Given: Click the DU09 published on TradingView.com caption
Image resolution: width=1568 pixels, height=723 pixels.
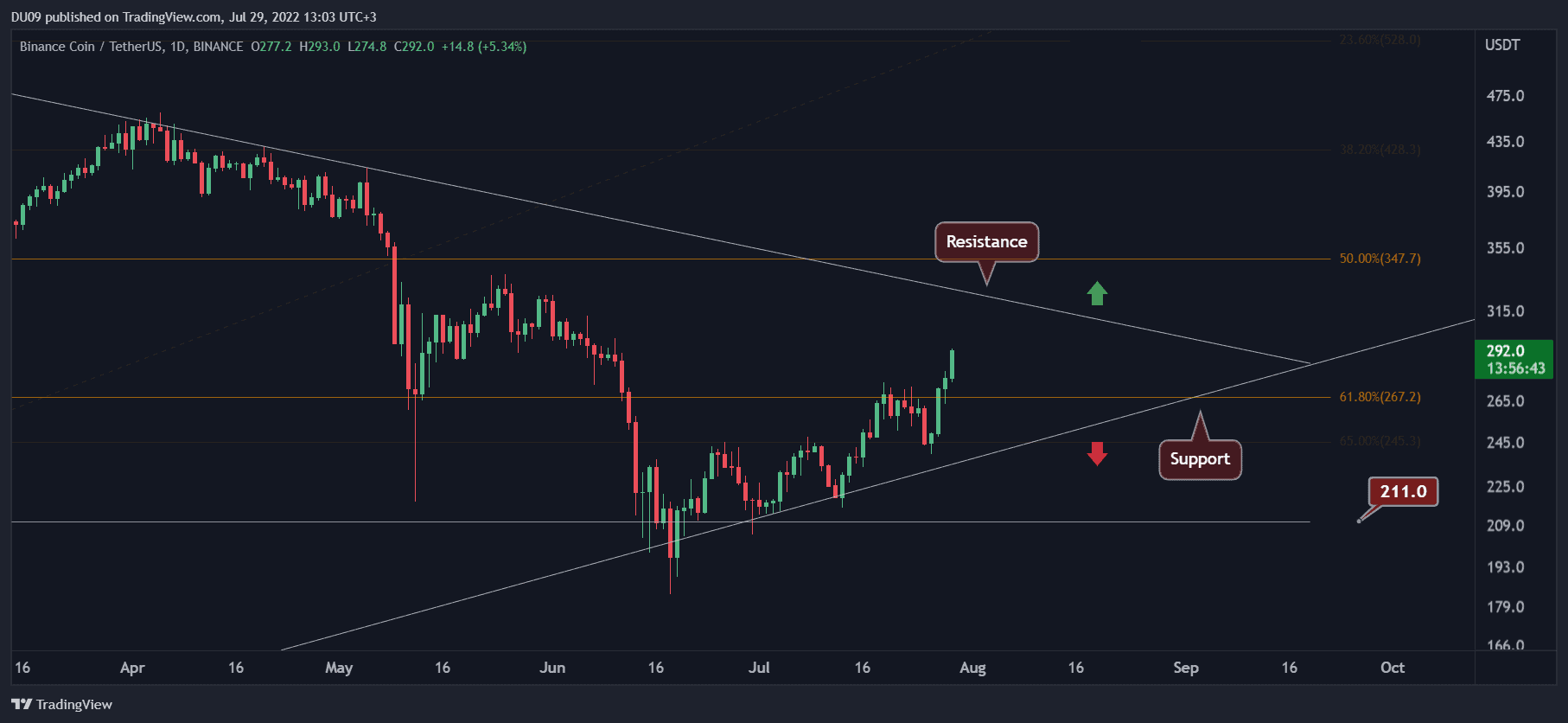Looking at the screenshot, I should (194, 16).
